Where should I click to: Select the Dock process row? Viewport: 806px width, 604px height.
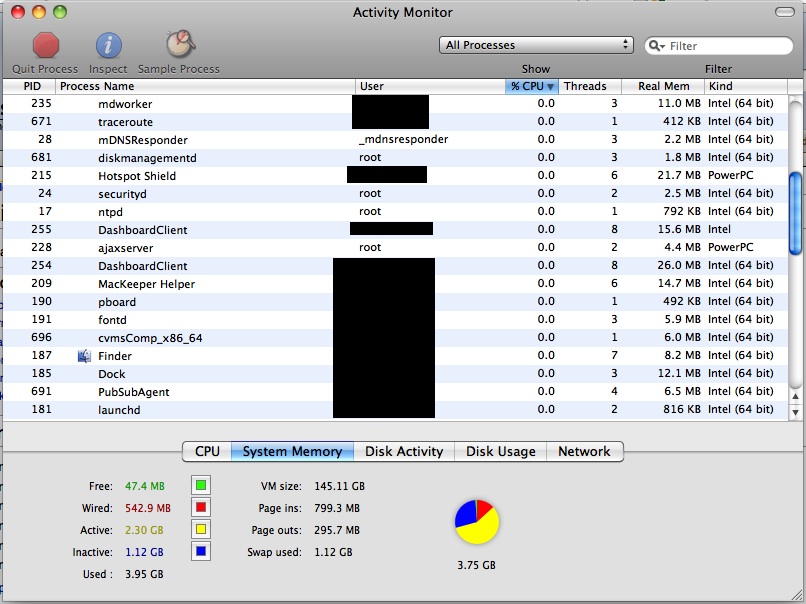coord(395,374)
